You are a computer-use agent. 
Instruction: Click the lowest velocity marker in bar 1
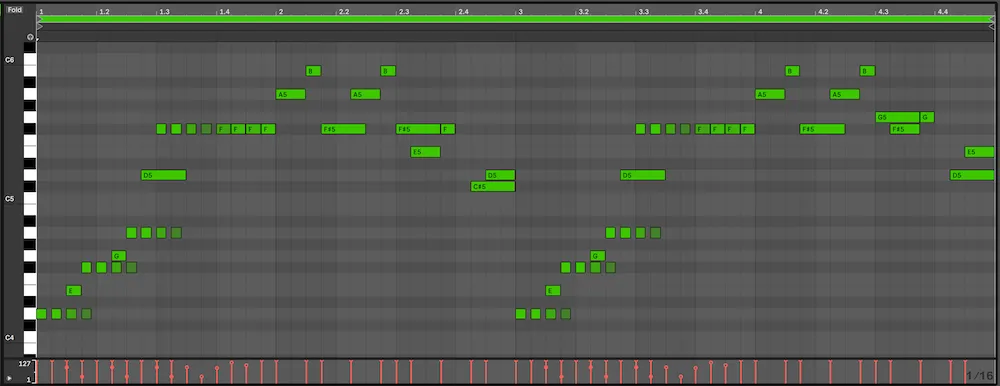pyautogui.click(x=202, y=377)
